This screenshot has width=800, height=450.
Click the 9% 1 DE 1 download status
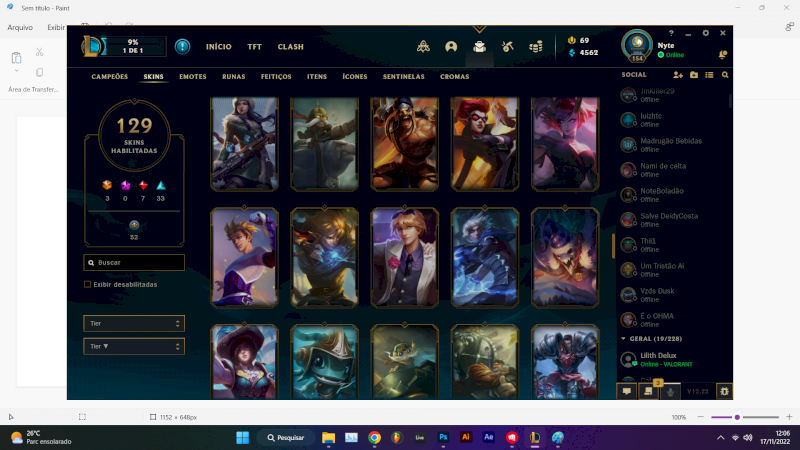[133, 46]
